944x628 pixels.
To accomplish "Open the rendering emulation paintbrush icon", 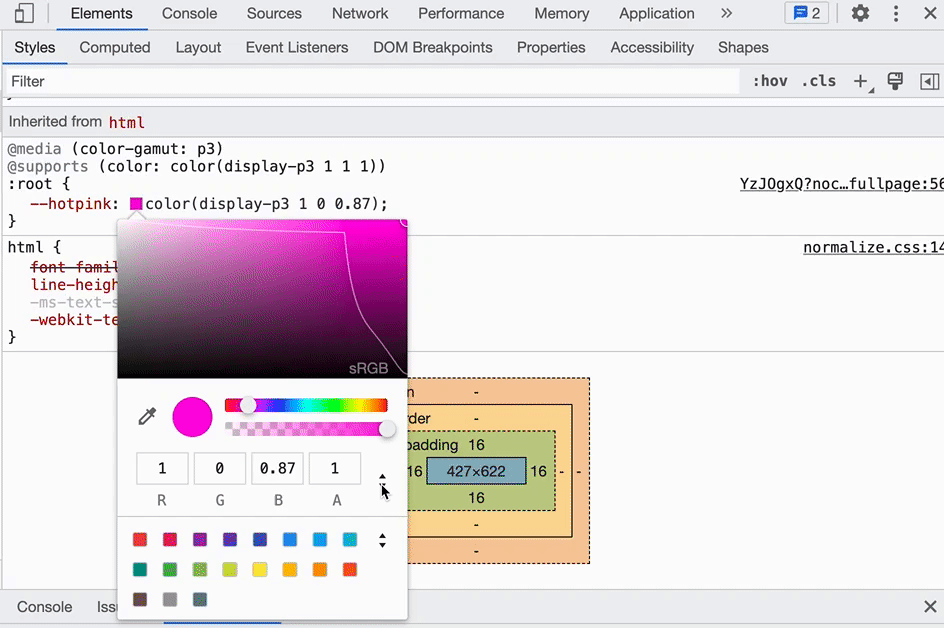I will coord(895,81).
